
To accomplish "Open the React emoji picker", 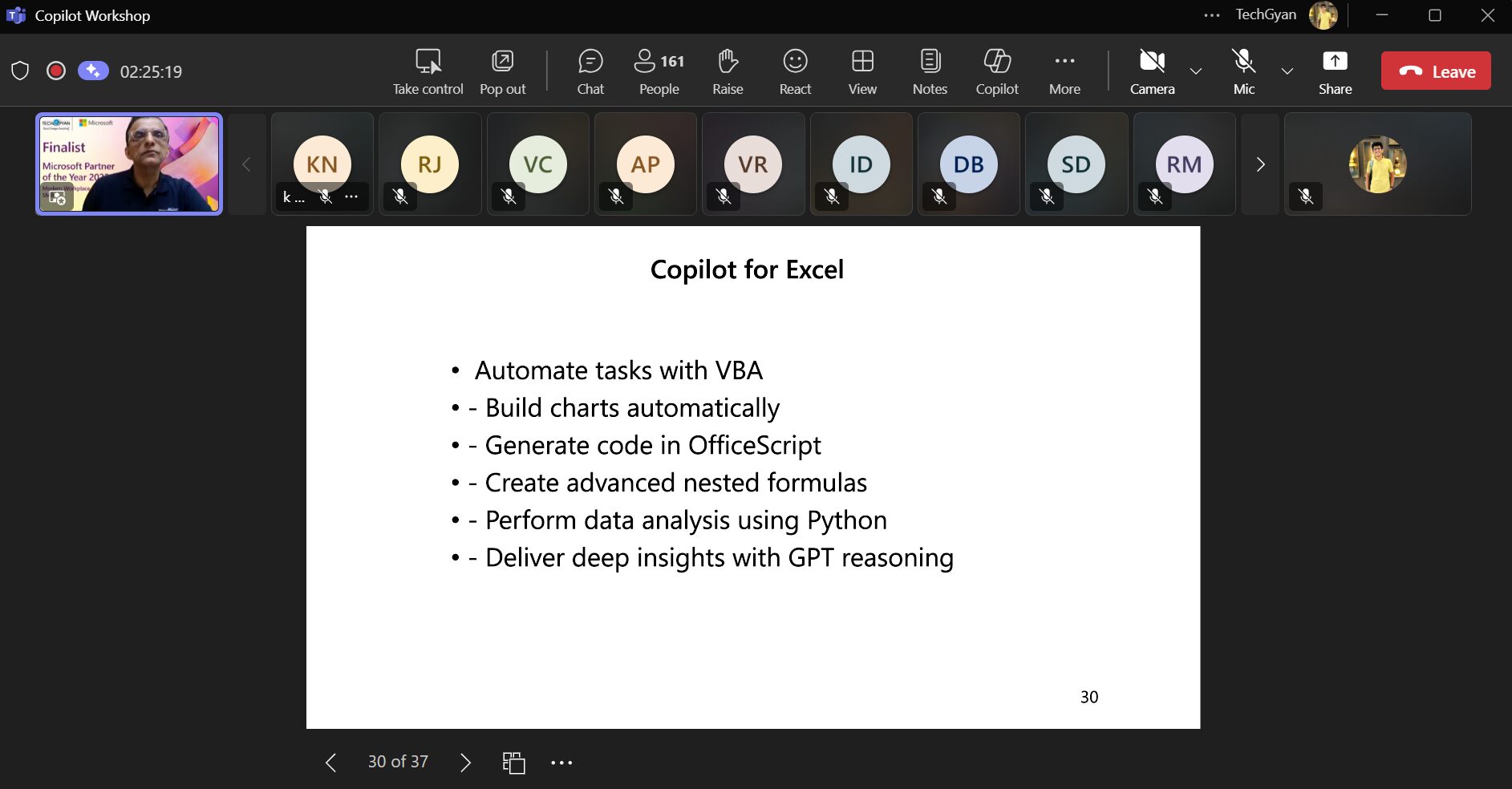I will [795, 71].
